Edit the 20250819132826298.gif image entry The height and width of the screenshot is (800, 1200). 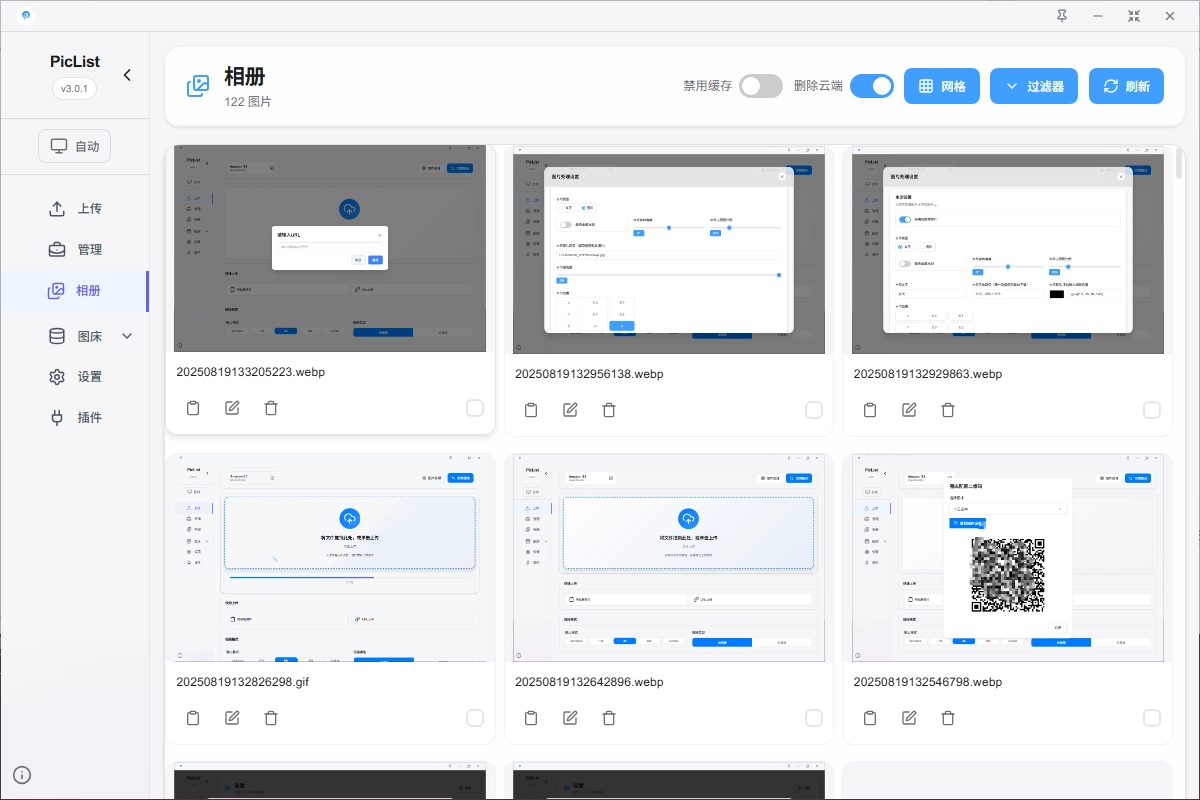click(232, 718)
